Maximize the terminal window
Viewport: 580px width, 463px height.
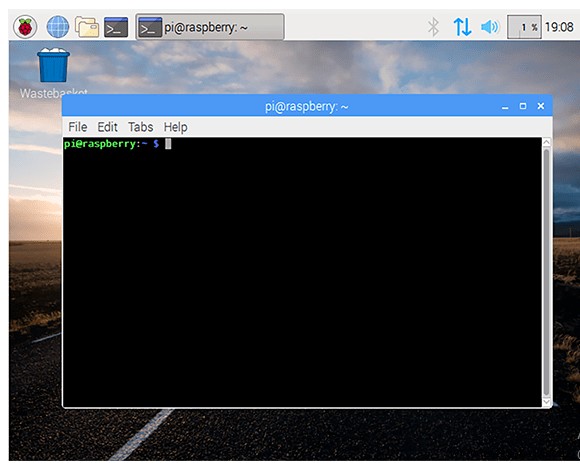click(523, 107)
